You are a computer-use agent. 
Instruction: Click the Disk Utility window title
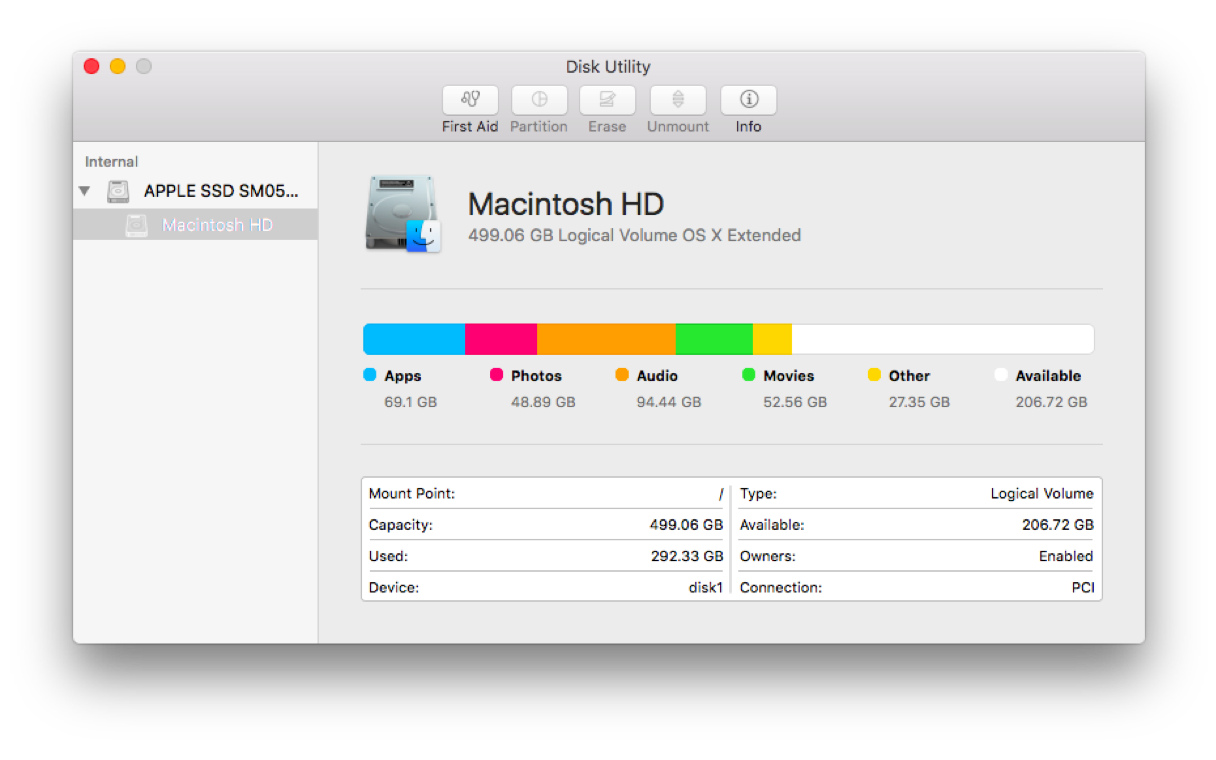608,67
